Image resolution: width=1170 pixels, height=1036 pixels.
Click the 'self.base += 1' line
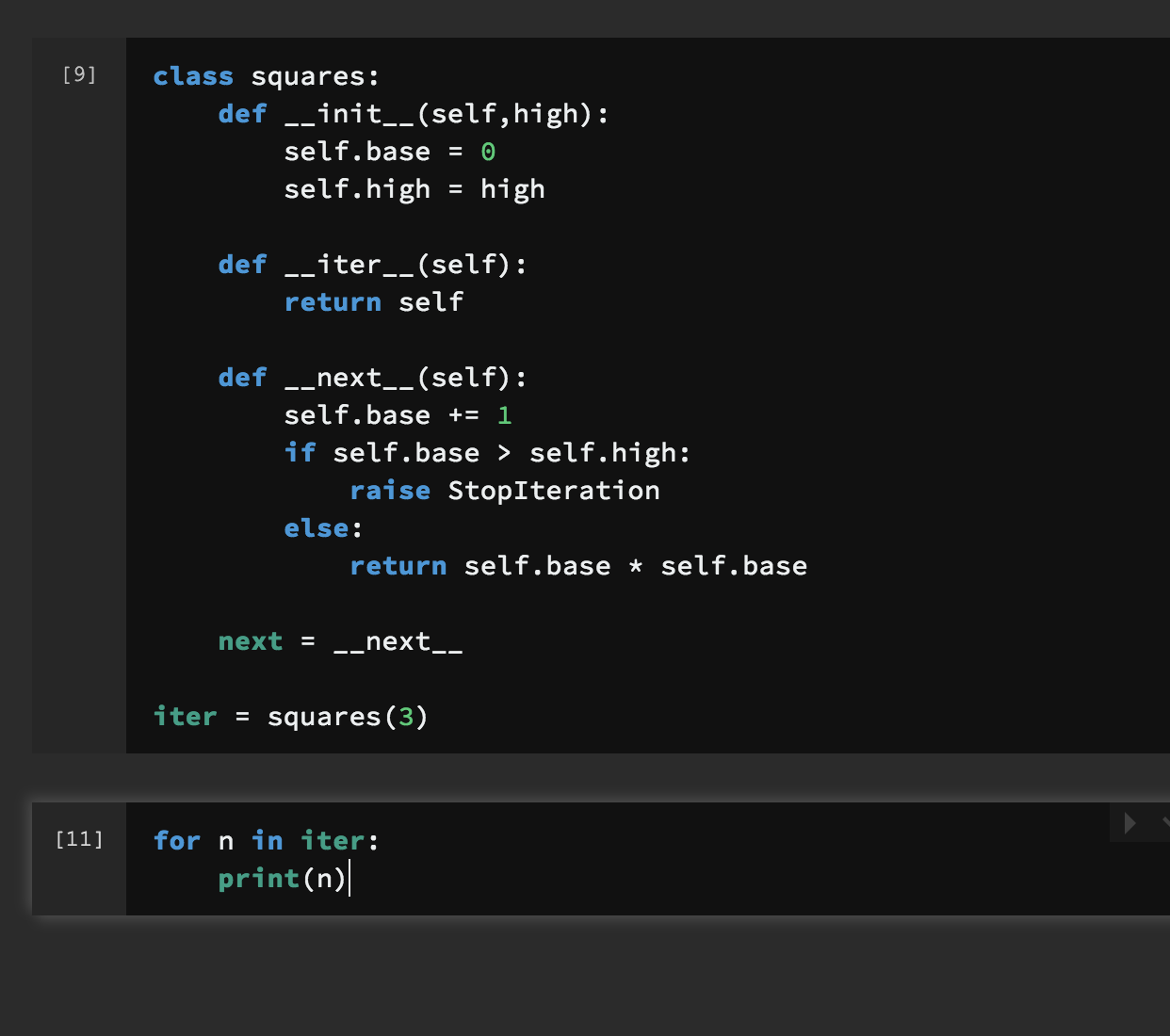point(398,415)
